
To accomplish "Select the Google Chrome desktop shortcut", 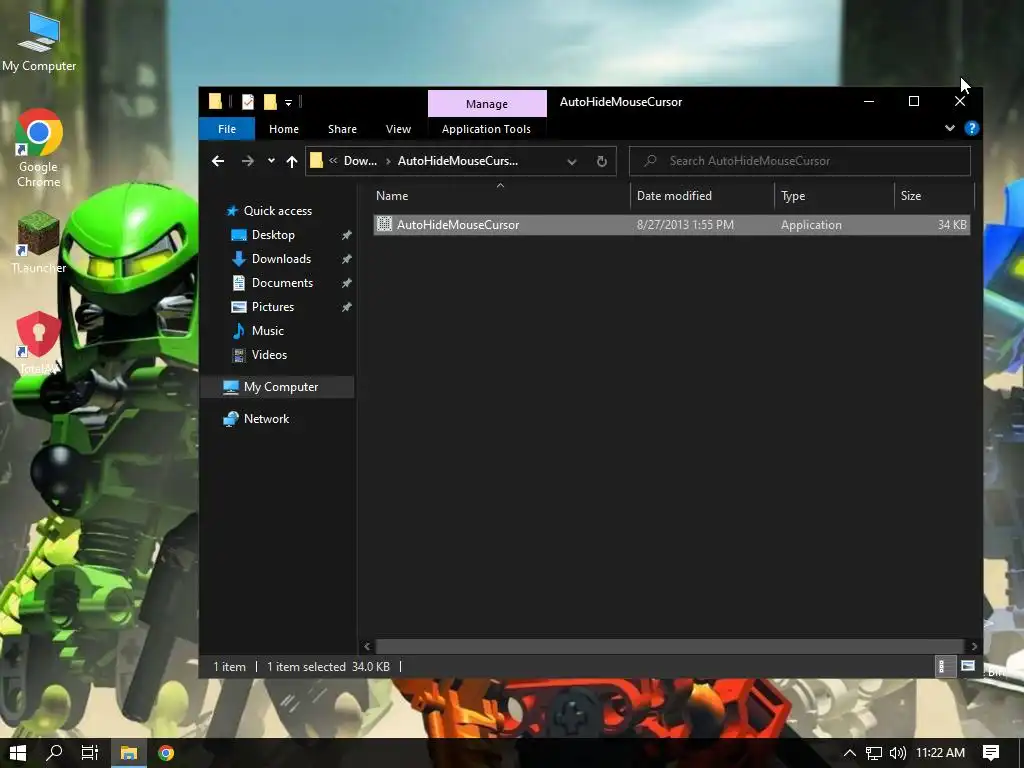I will (x=39, y=148).
